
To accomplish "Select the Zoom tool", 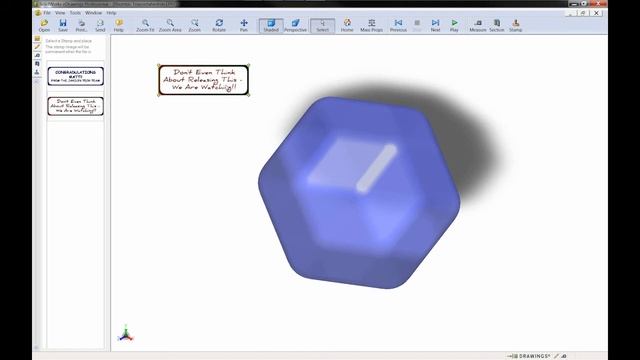I will pos(195,25).
